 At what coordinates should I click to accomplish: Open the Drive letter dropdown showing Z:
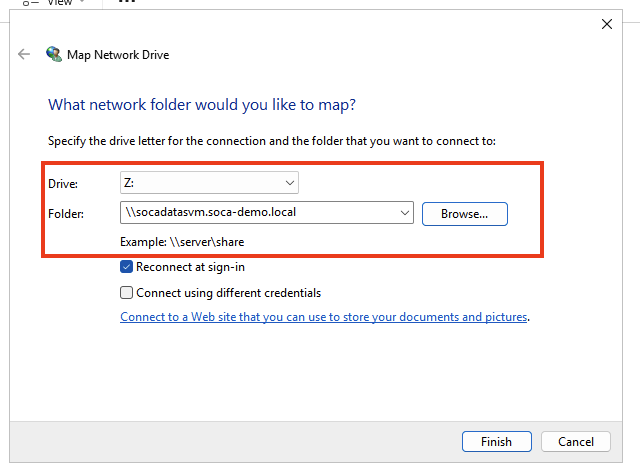coord(209,183)
